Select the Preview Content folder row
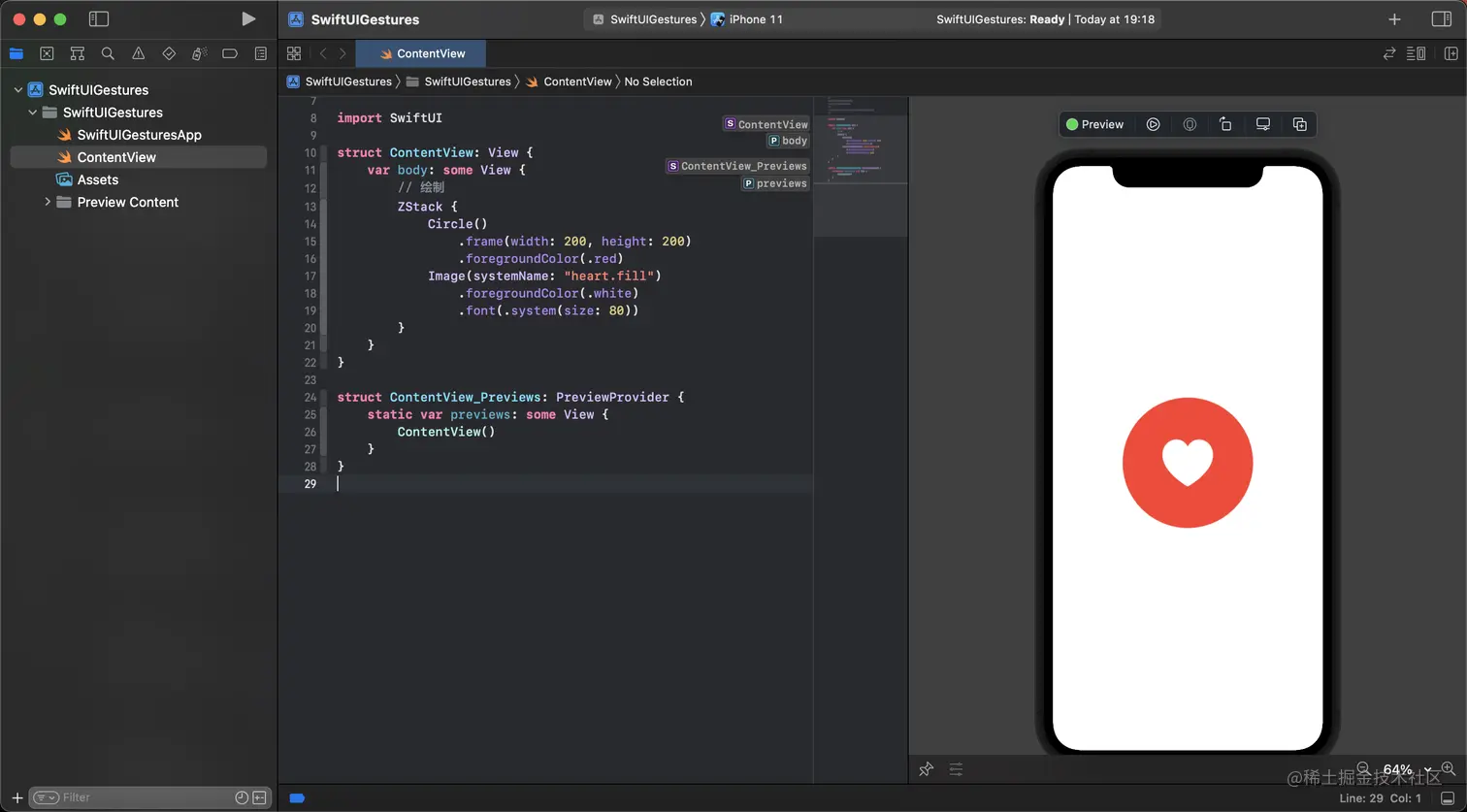The width and height of the screenshot is (1467, 812). 138,202
